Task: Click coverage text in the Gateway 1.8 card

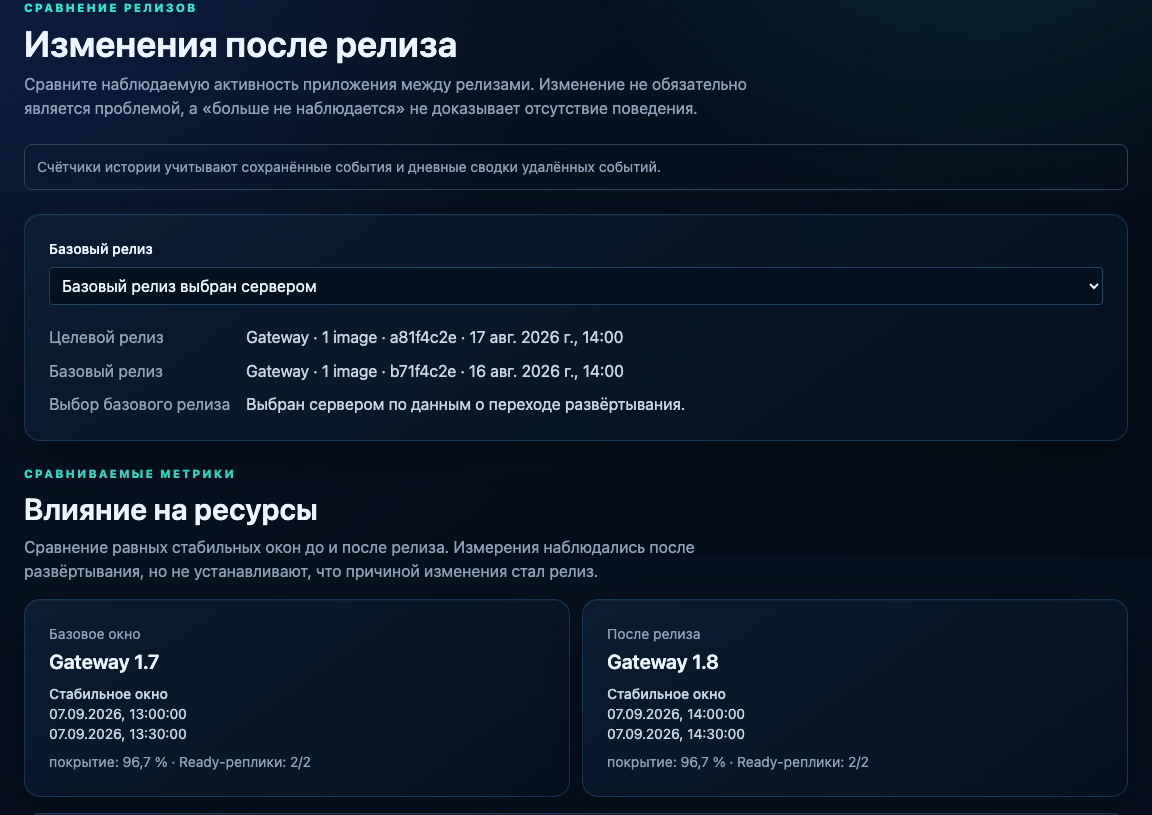Action: 738,762
